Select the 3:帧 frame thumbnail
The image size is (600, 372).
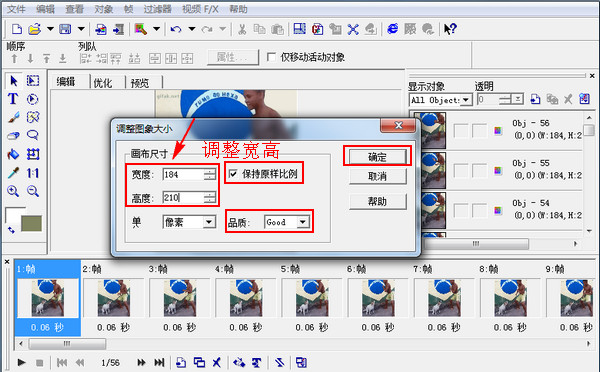[180, 298]
